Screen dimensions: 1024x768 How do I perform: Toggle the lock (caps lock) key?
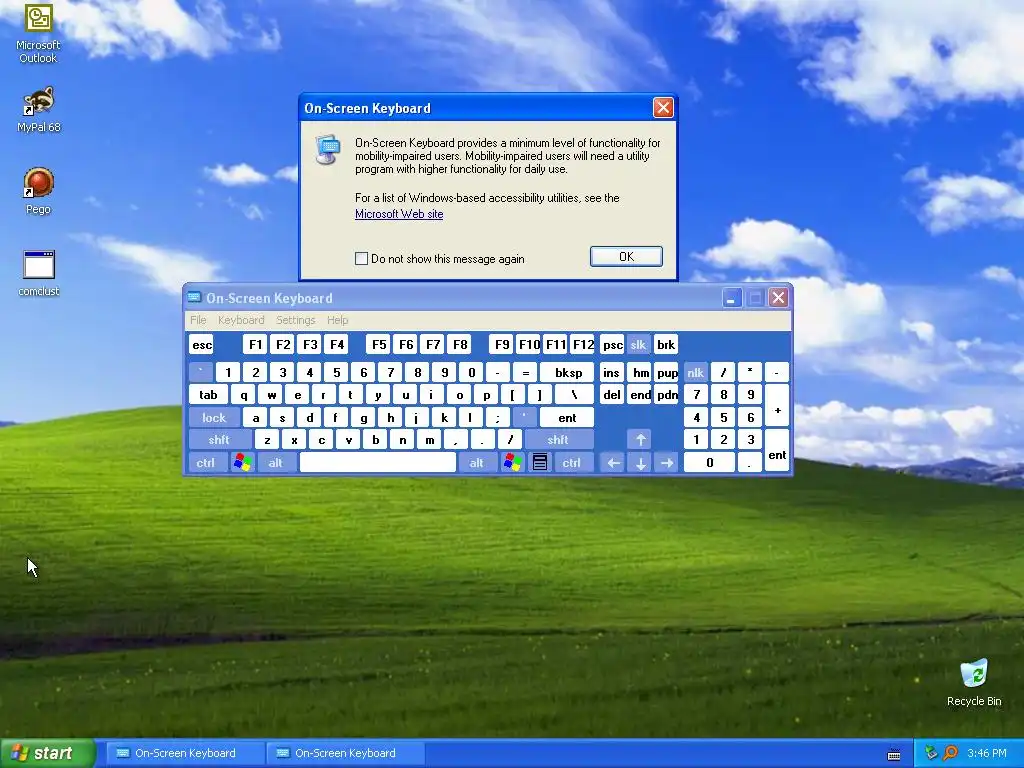point(214,417)
